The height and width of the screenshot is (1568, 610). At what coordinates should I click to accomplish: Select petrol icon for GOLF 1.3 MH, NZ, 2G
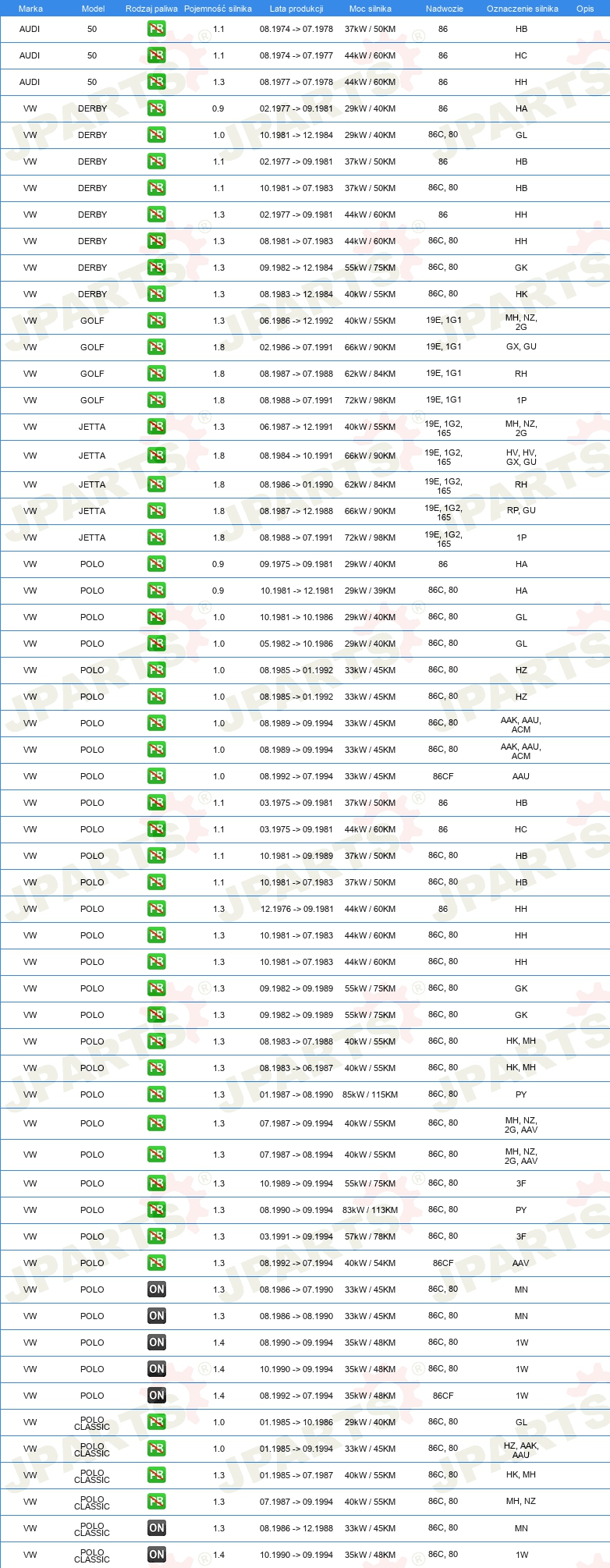pyautogui.click(x=156, y=321)
